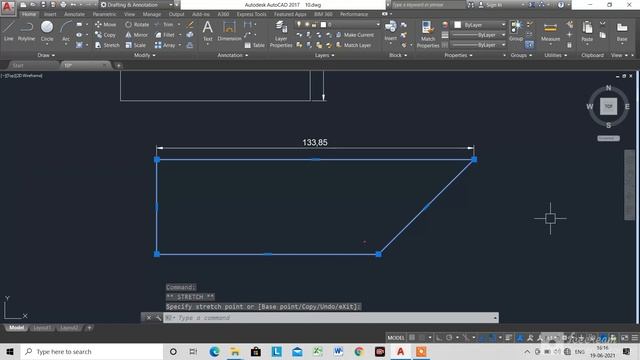Screen dimensions: 640x360
Task: Click Match Properties tool
Action: (428, 34)
